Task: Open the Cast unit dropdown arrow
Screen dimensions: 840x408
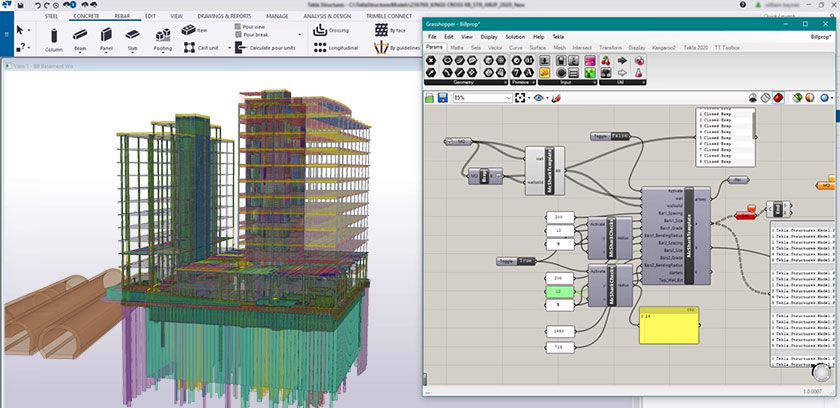Action: tap(229, 48)
